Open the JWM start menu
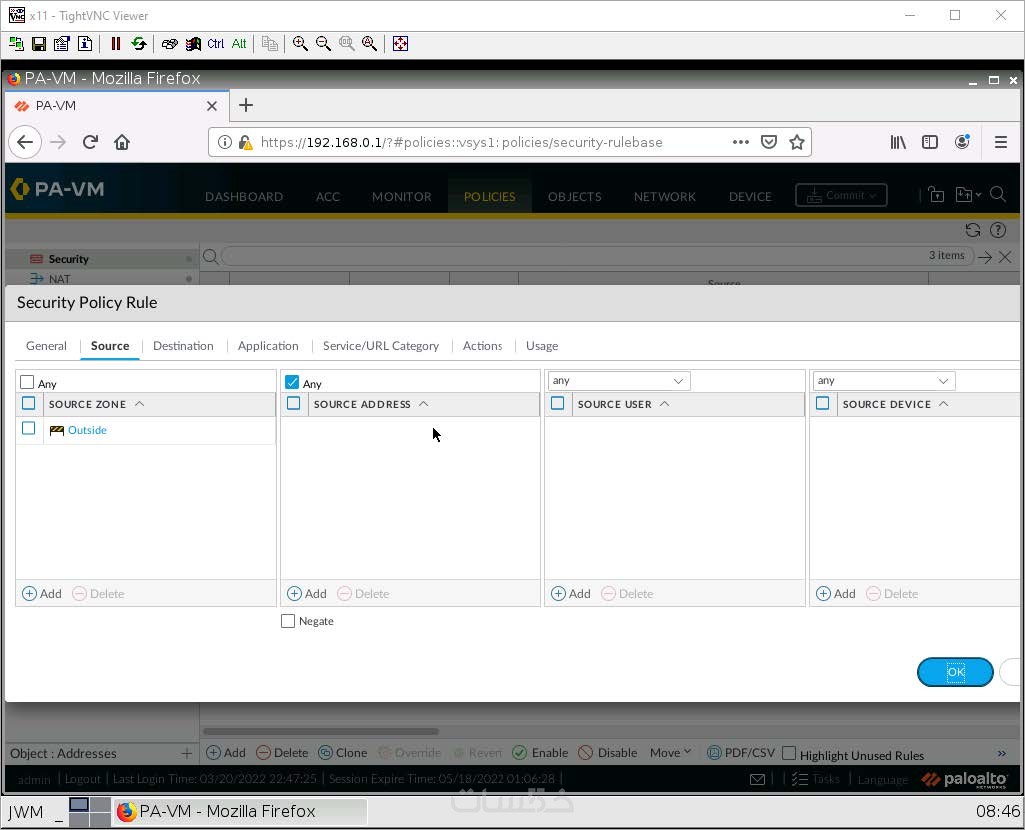1025x830 pixels. [25, 812]
